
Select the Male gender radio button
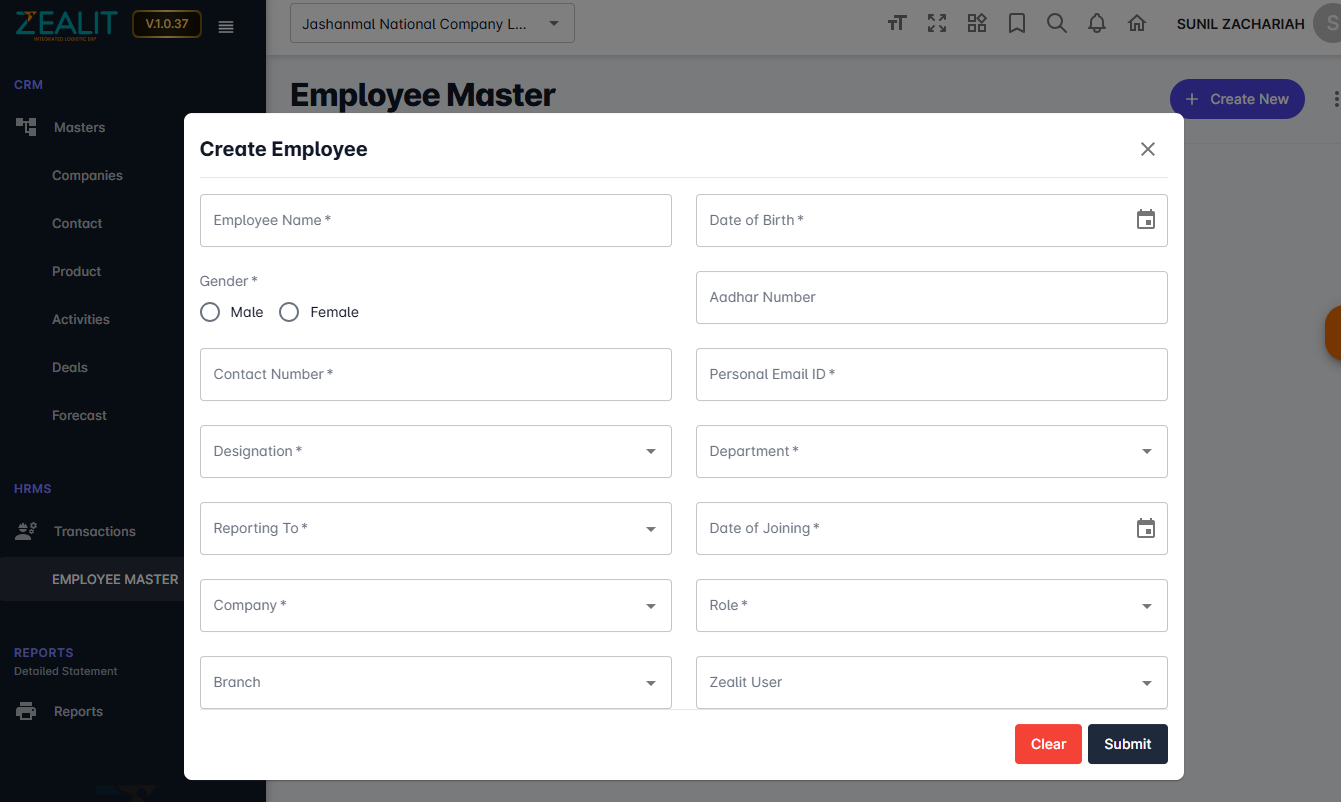point(210,312)
